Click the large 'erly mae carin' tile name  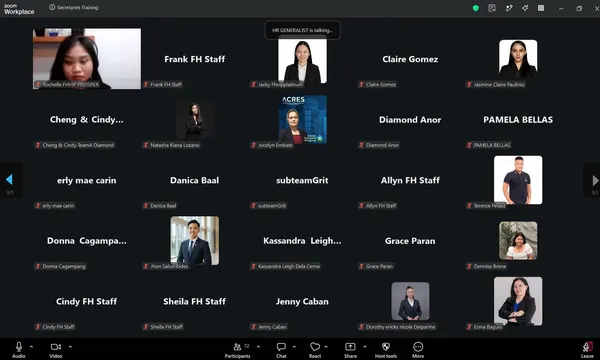pos(86,180)
